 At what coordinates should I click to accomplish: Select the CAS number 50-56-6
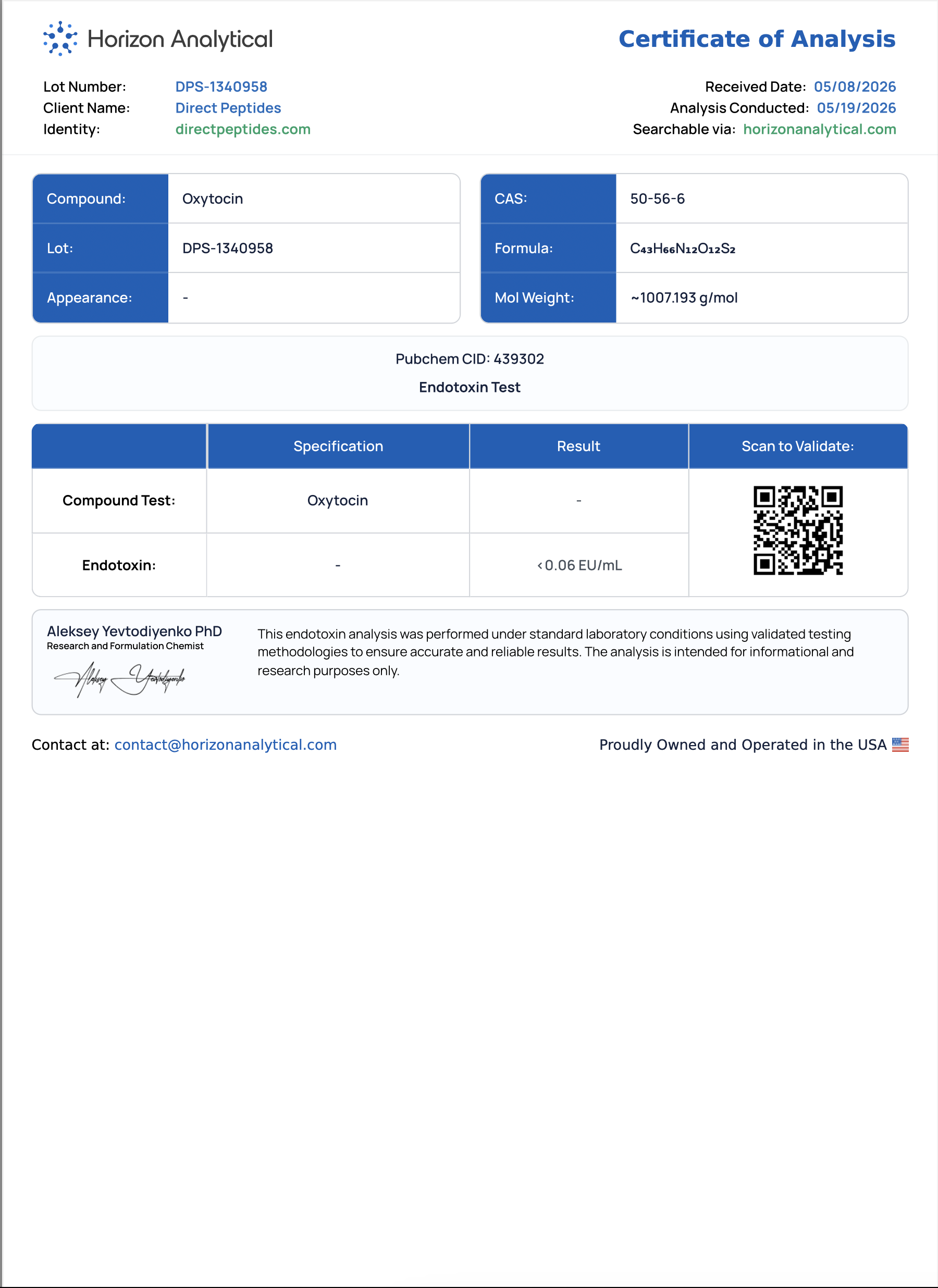pos(657,199)
